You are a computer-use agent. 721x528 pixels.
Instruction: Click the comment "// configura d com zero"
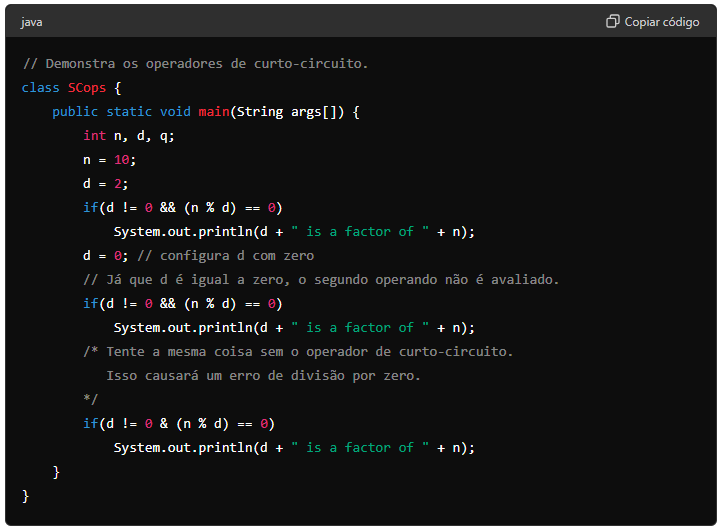tap(226, 256)
